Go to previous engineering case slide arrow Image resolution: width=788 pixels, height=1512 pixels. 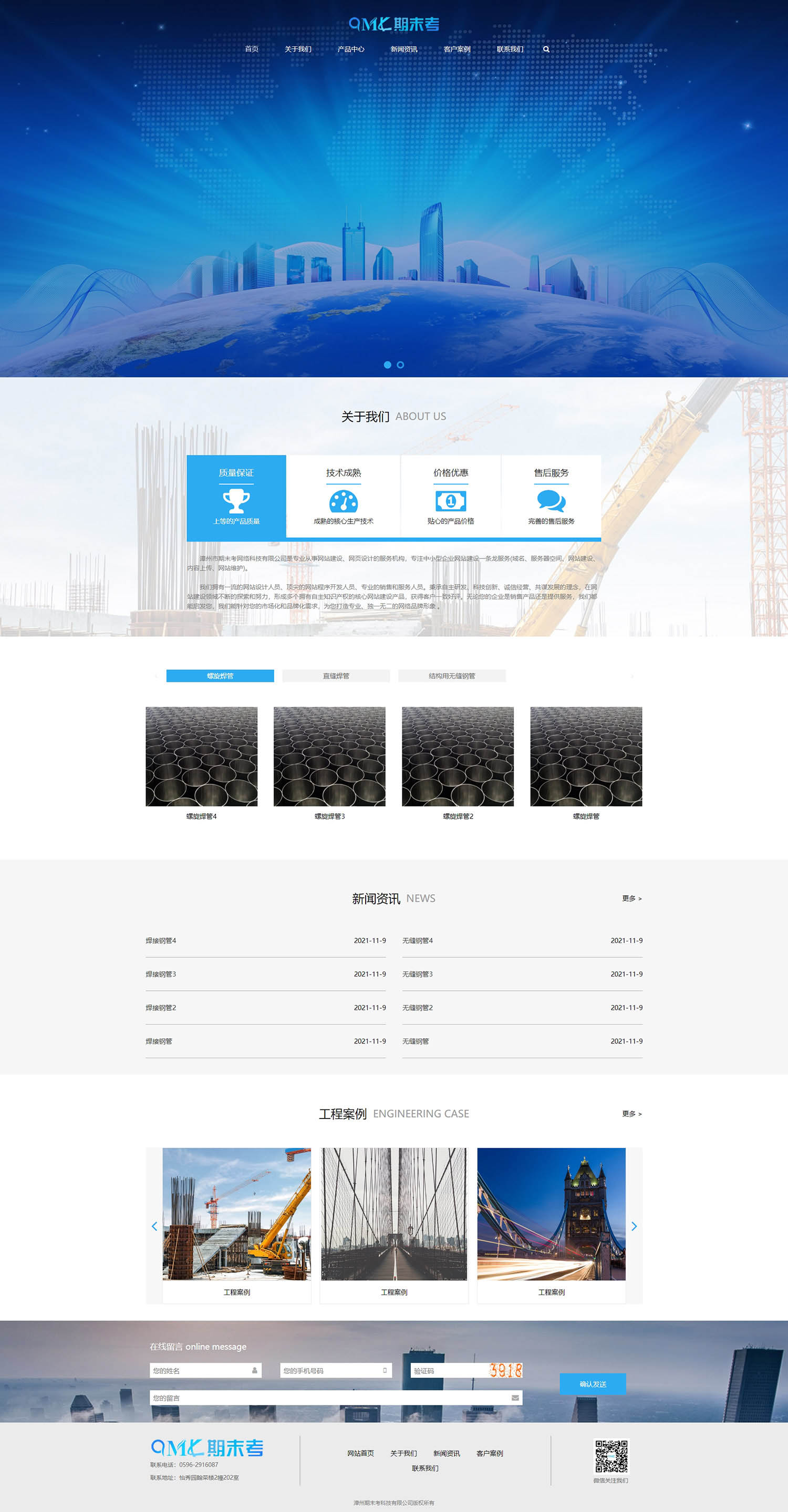[154, 1226]
